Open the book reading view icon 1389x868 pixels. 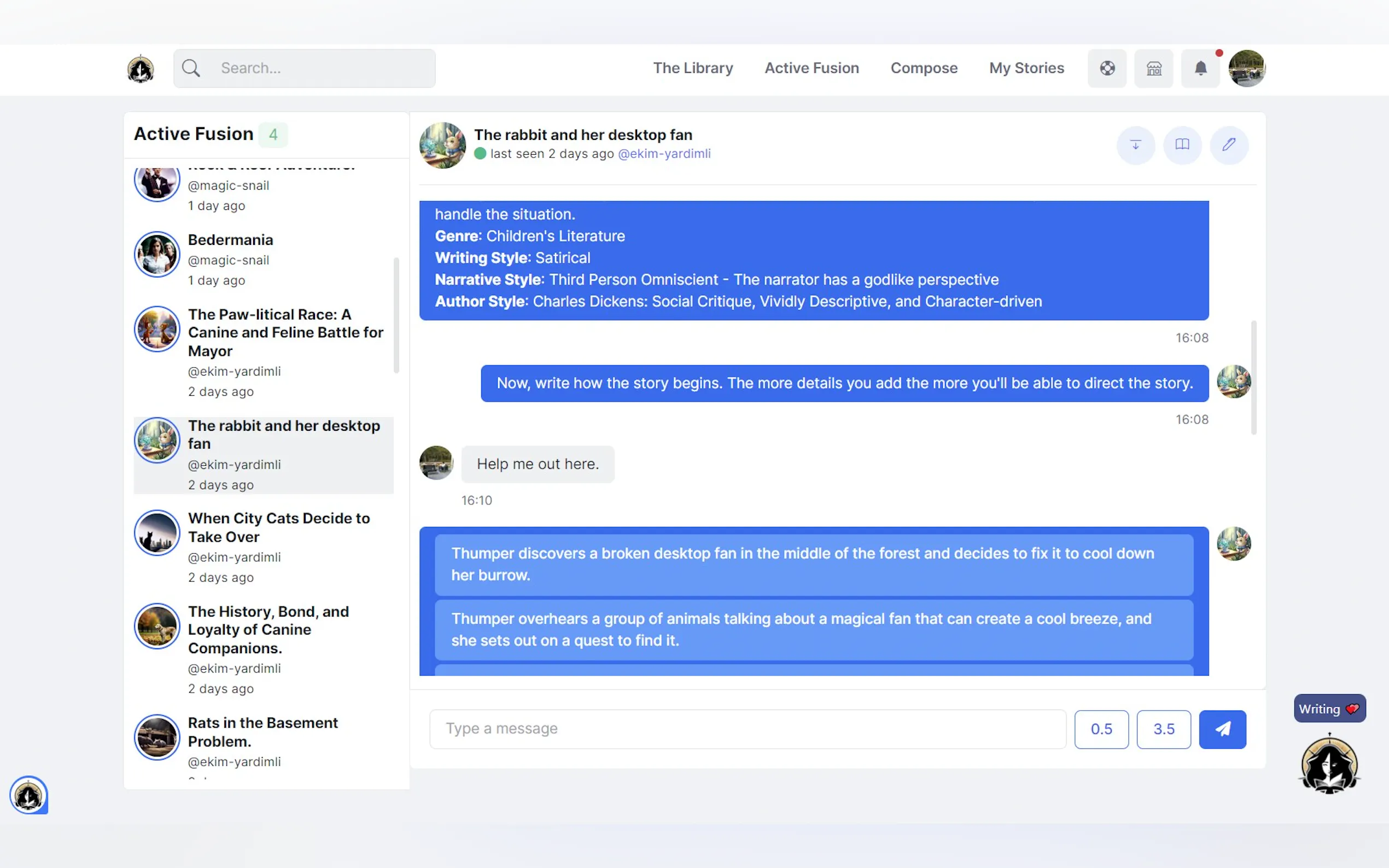(1182, 145)
